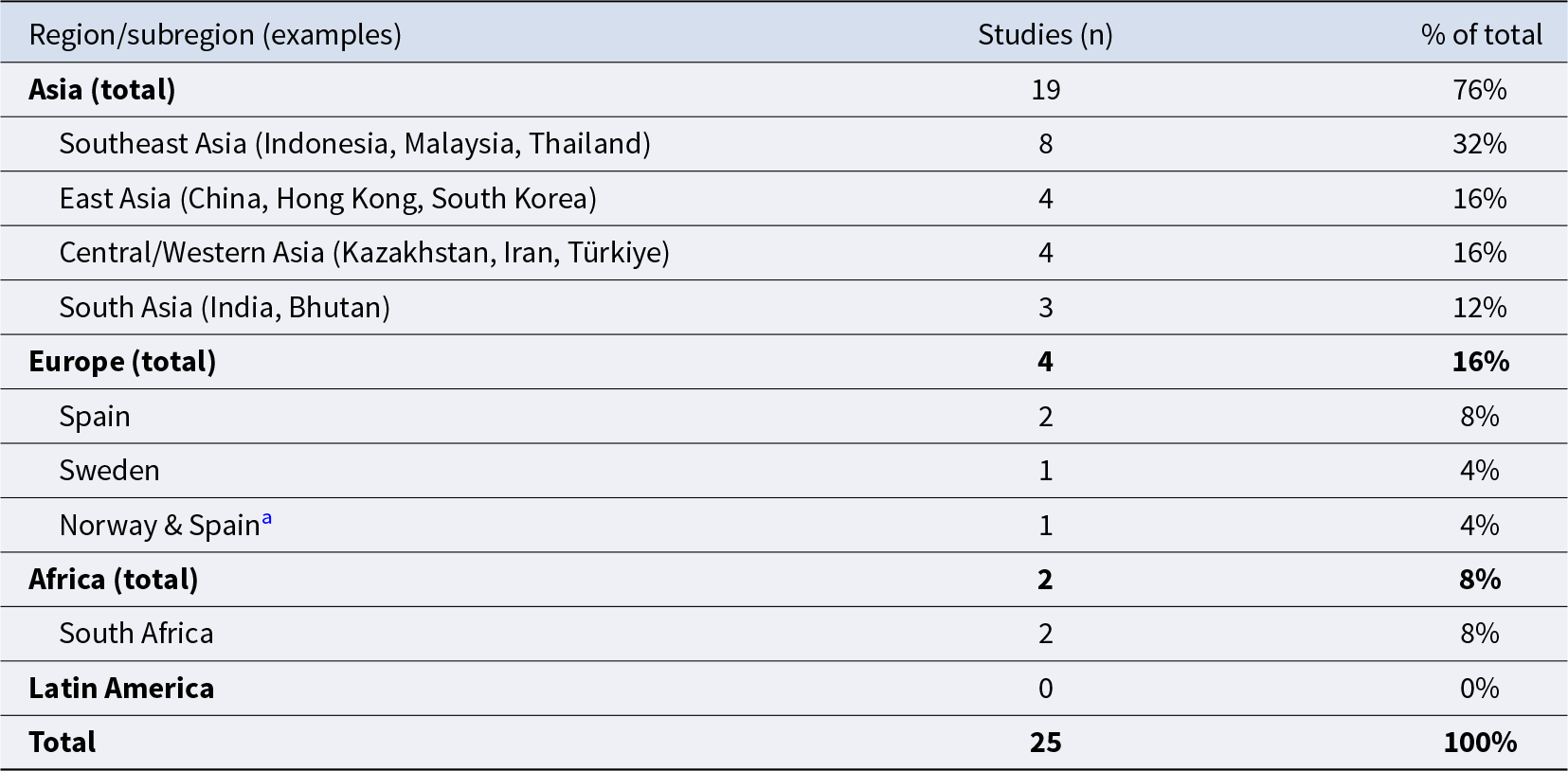Select the total studies value 25
The image size is (1568, 771).
point(1045,743)
